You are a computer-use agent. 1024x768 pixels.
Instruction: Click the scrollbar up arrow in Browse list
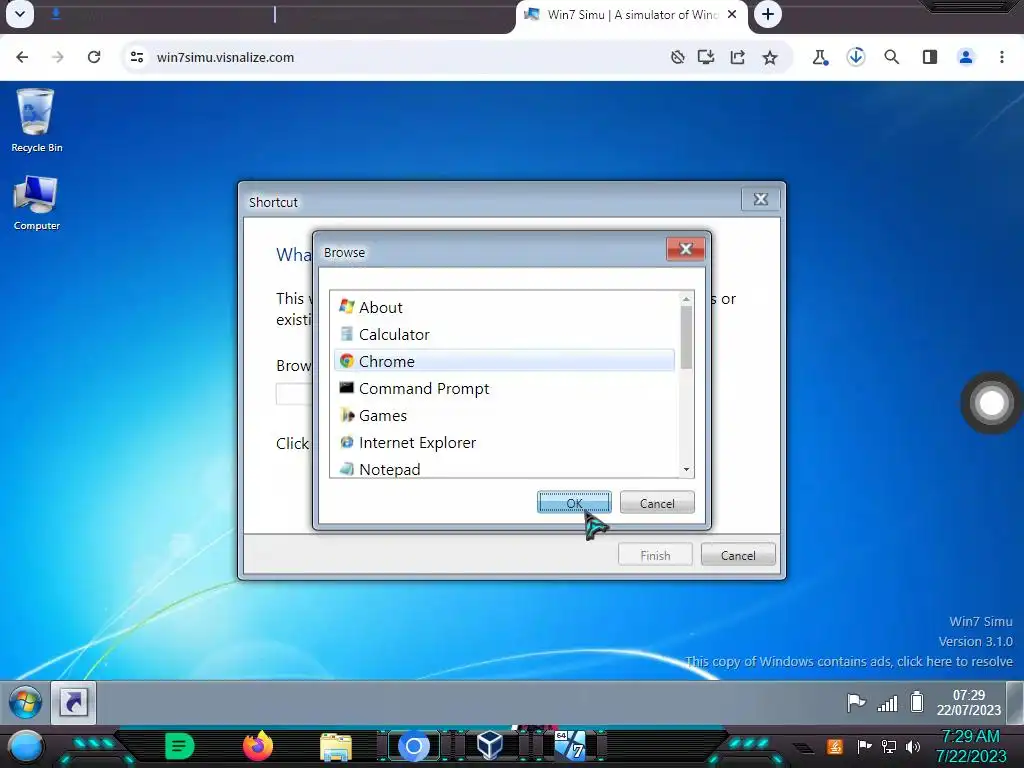click(x=686, y=299)
